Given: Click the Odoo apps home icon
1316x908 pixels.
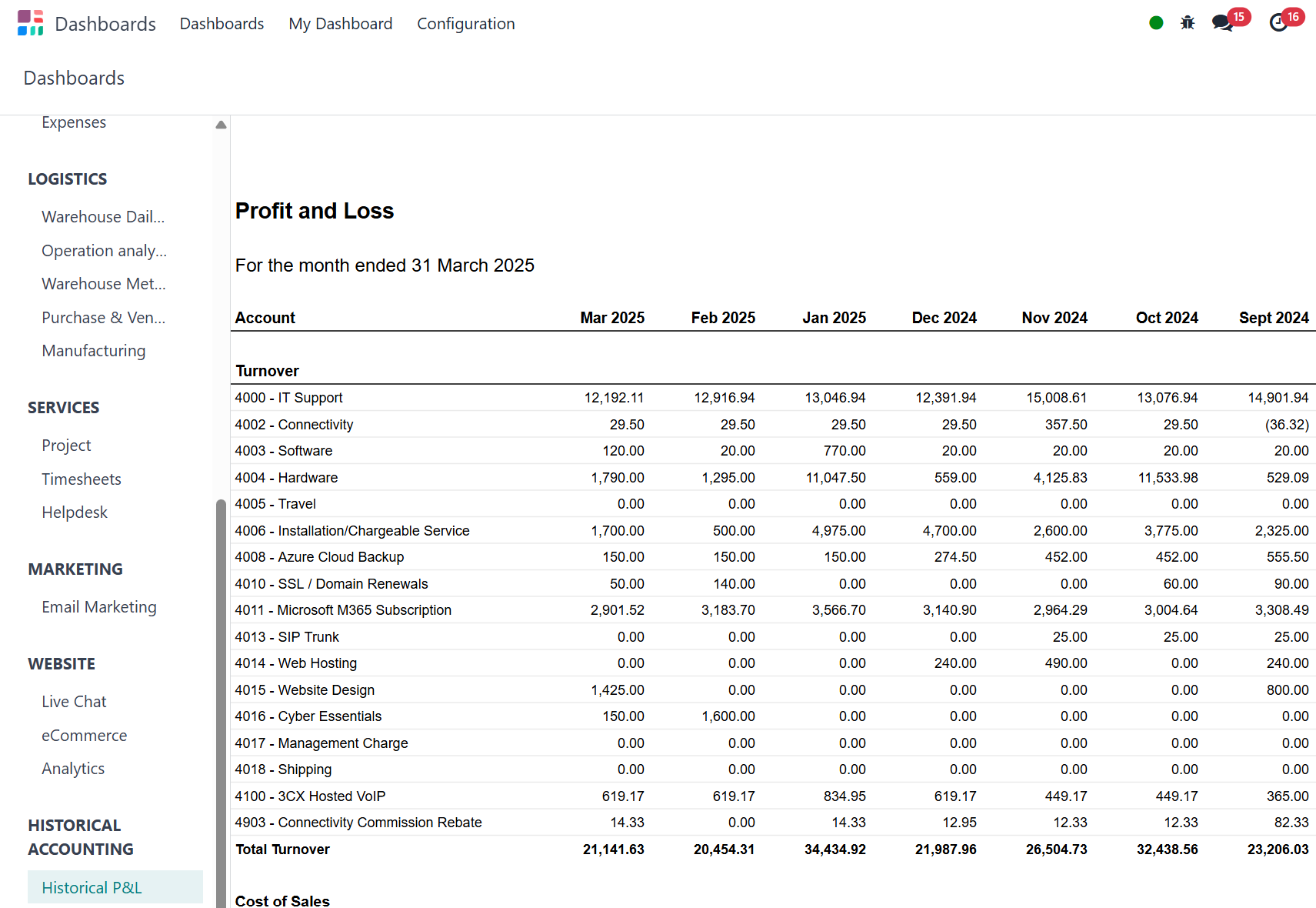Looking at the screenshot, I should 30,23.
